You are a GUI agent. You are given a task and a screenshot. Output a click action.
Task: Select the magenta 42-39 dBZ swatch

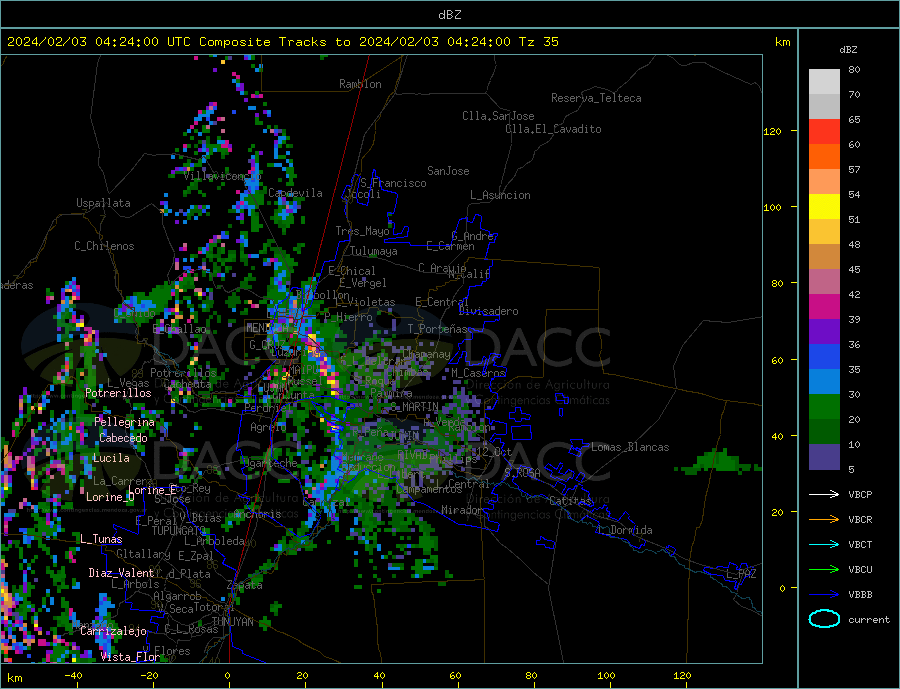click(x=824, y=307)
